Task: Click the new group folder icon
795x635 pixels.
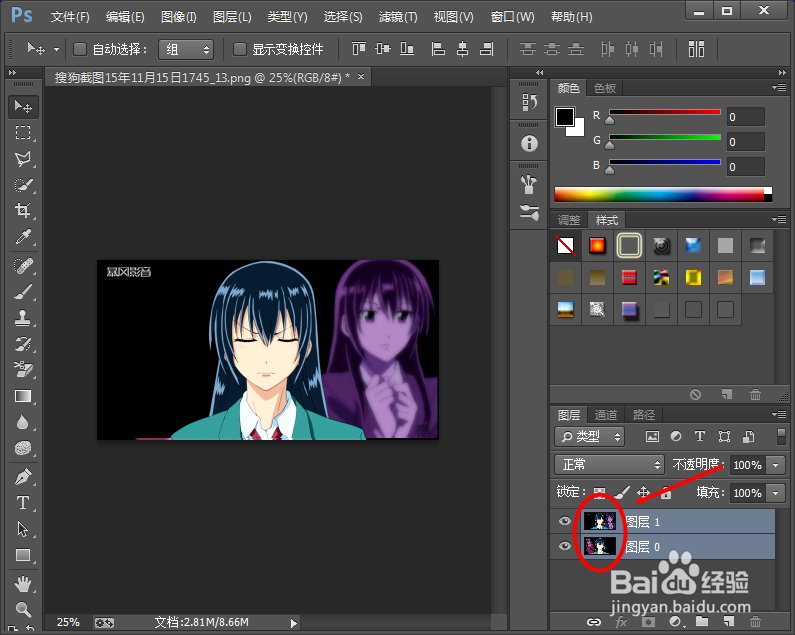Action: [x=702, y=621]
